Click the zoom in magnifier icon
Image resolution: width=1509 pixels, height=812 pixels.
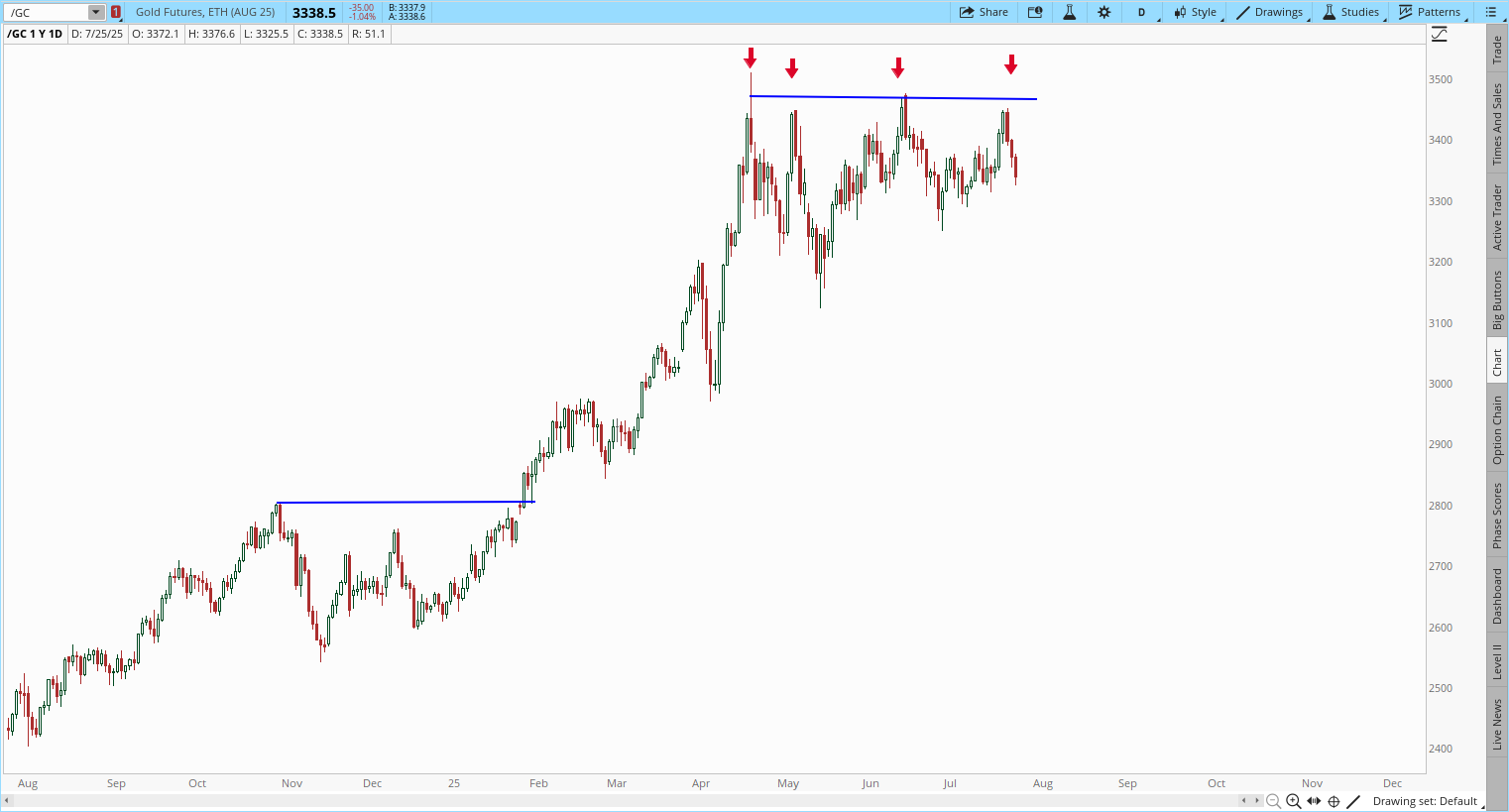pyautogui.click(x=1293, y=801)
